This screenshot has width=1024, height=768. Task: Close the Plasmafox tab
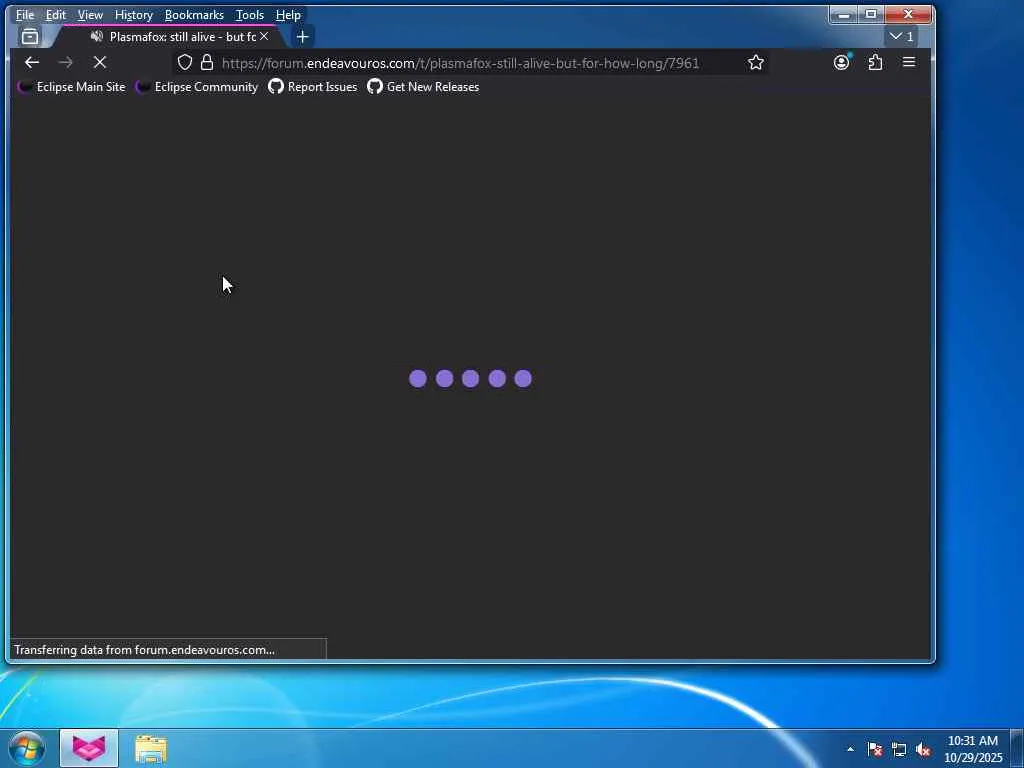click(x=264, y=37)
